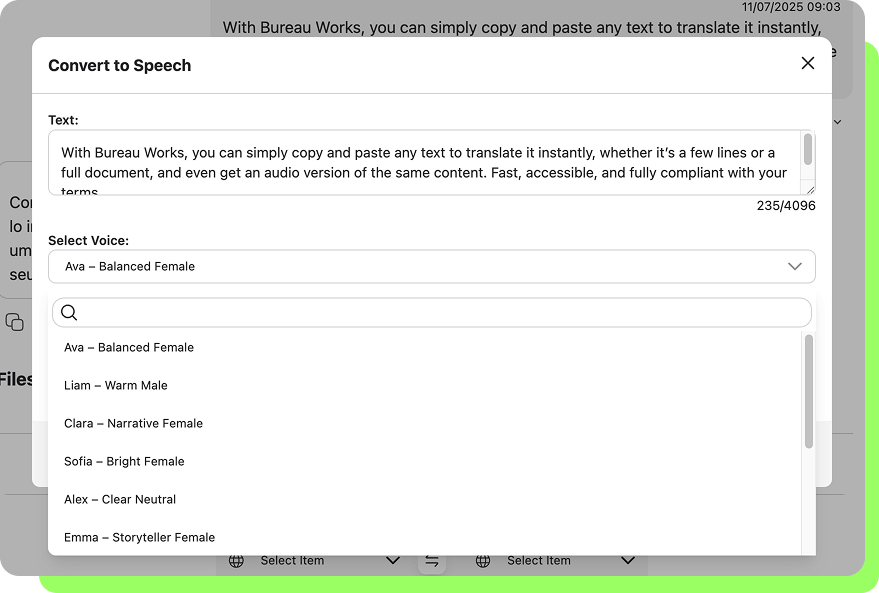Open the right language globe icon

[482, 561]
